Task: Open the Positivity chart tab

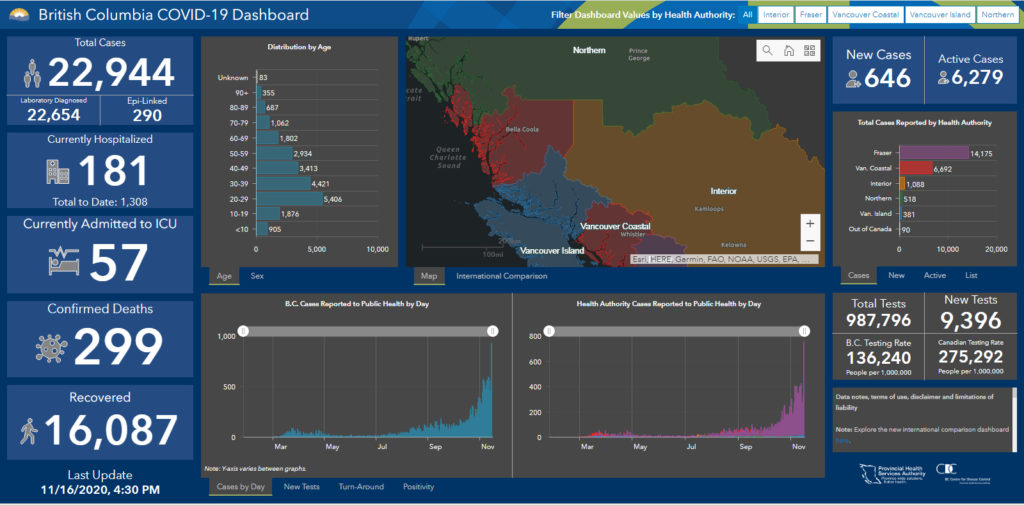Action: click(x=418, y=487)
